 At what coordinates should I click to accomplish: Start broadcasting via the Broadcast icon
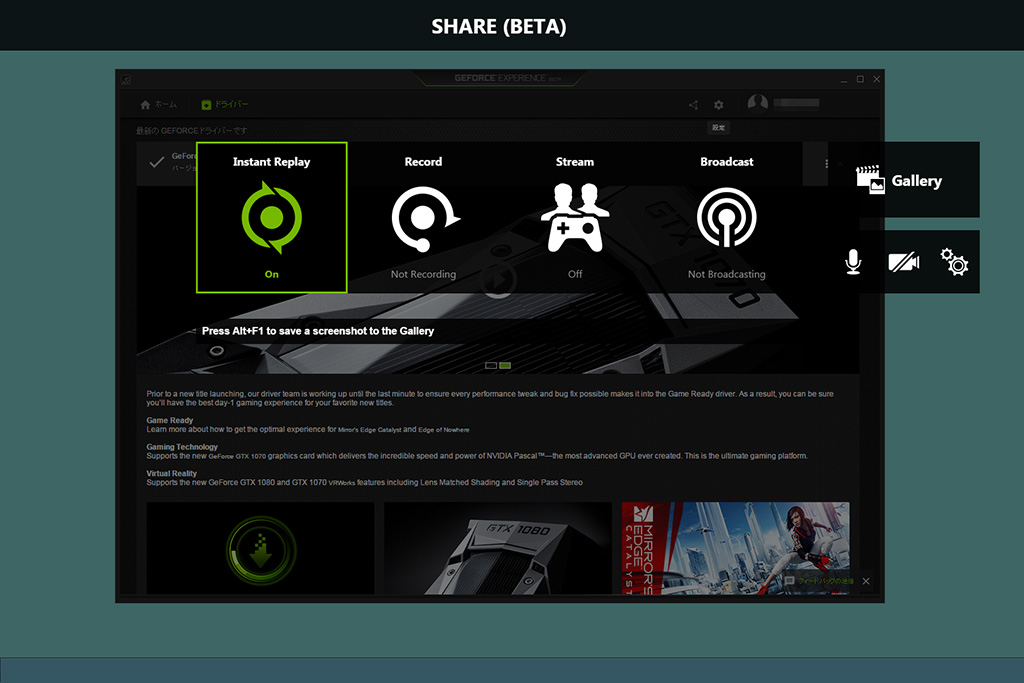point(726,217)
